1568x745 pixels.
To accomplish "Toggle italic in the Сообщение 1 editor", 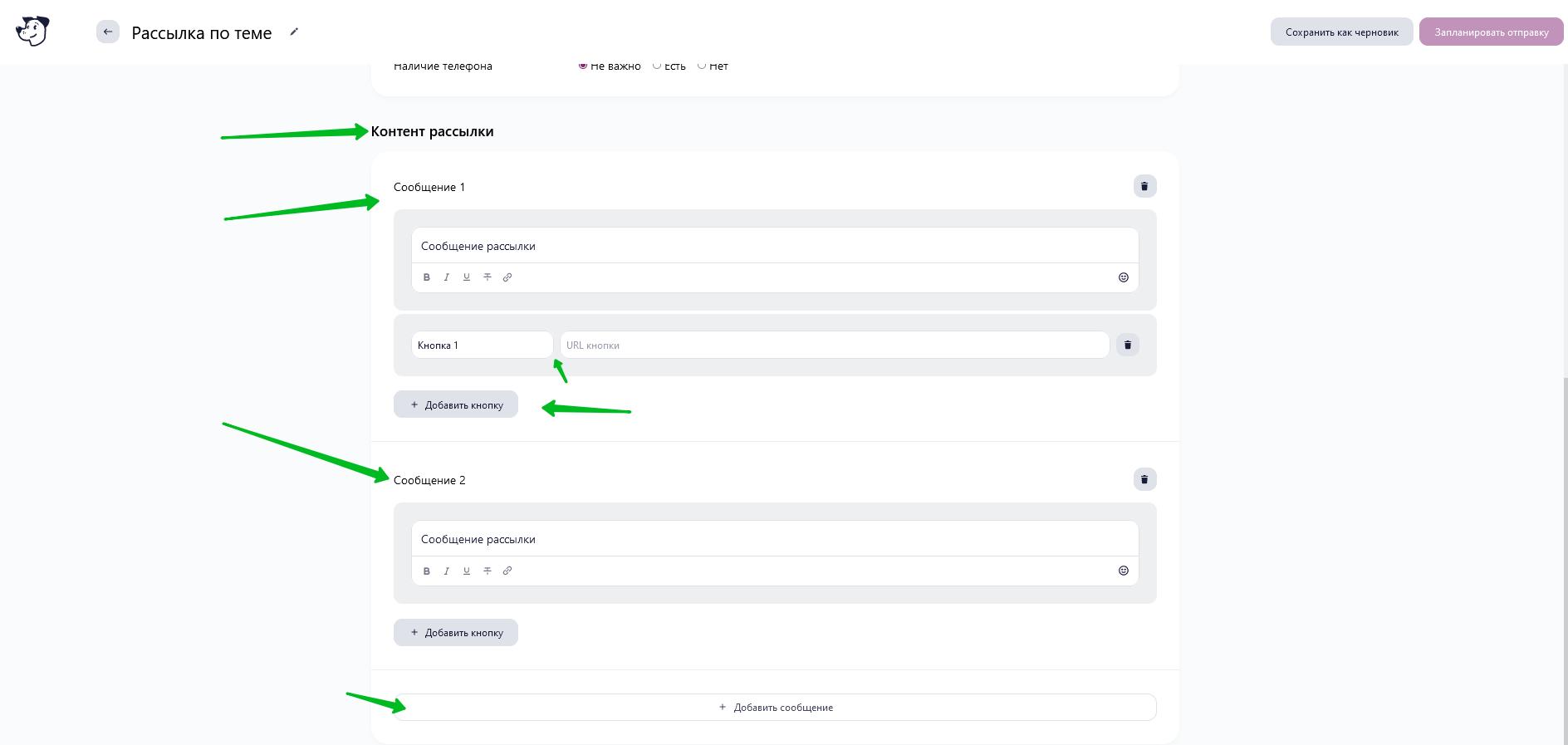I will point(447,277).
